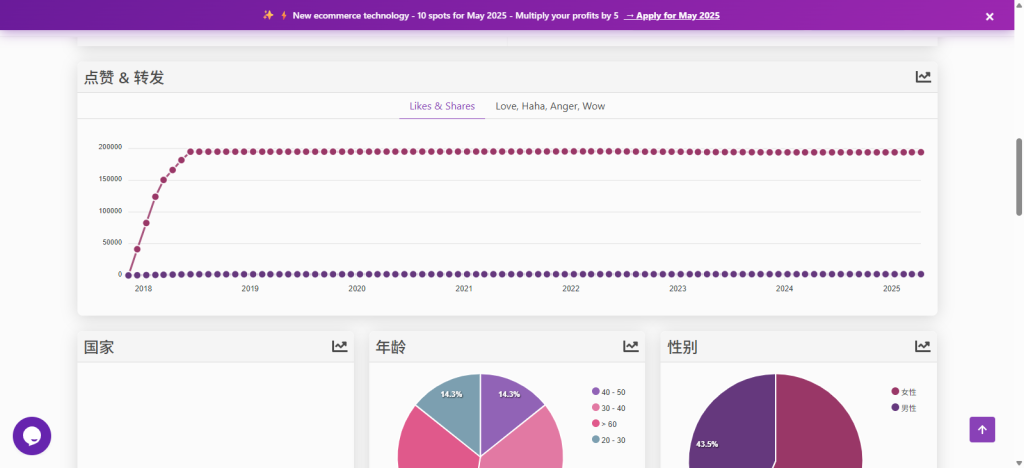Click the 2025 label on chart axis
This screenshot has height=468, width=1024.
click(x=891, y=289)
